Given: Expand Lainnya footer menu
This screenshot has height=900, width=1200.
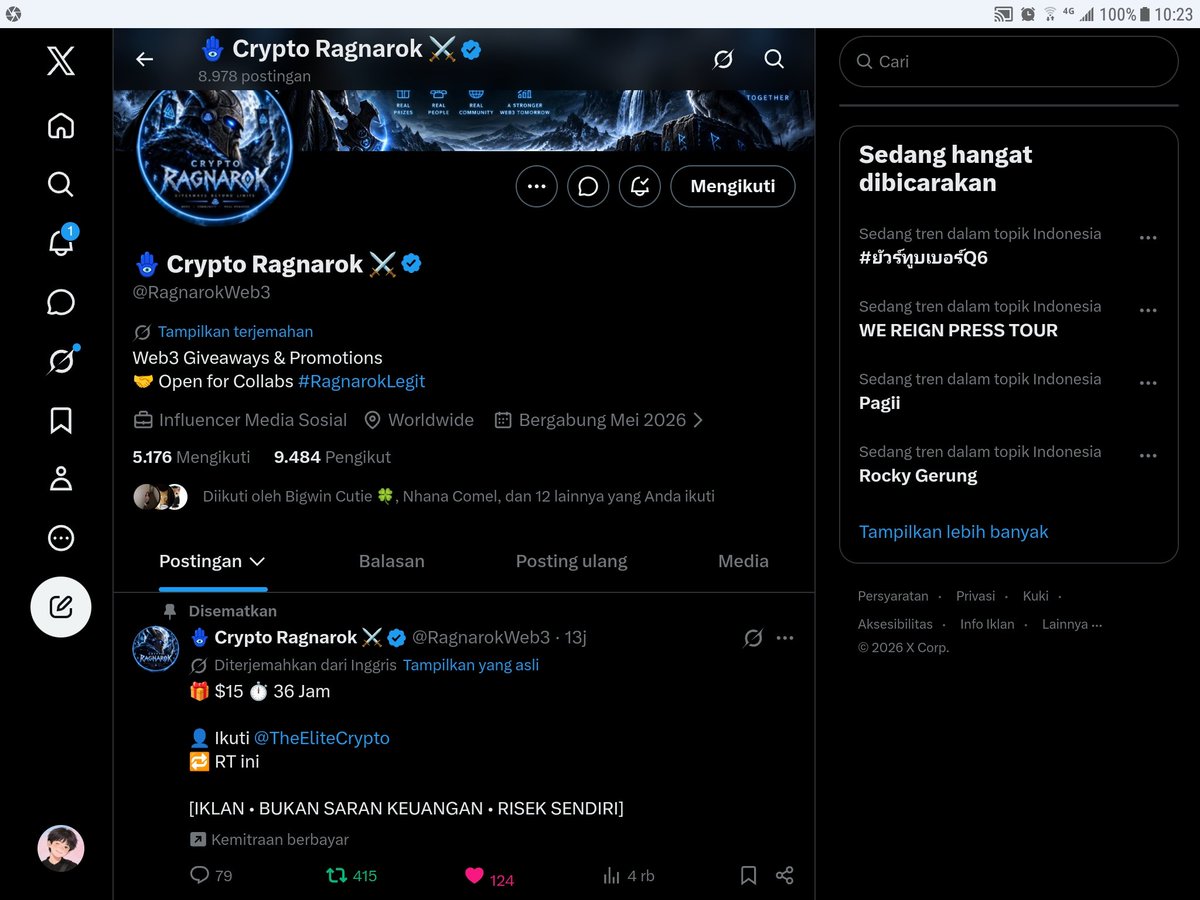Looking at the screenshot, I should (x=1072, y=624).
